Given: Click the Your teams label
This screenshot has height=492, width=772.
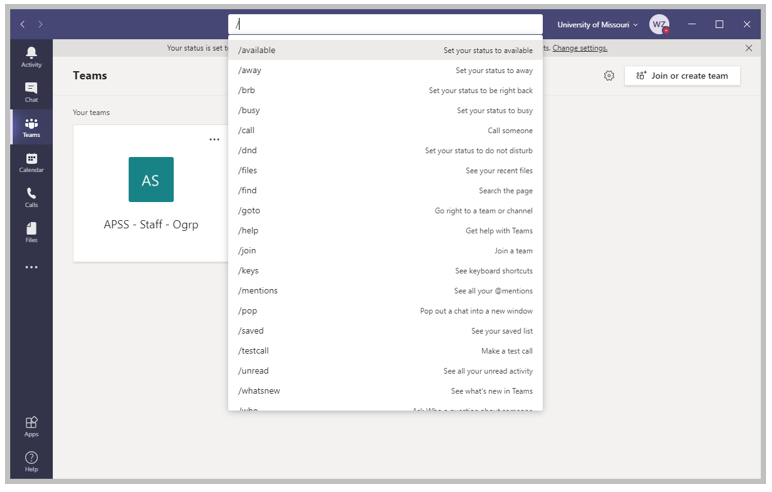Looking at the screenshot, I should [91, 112].
